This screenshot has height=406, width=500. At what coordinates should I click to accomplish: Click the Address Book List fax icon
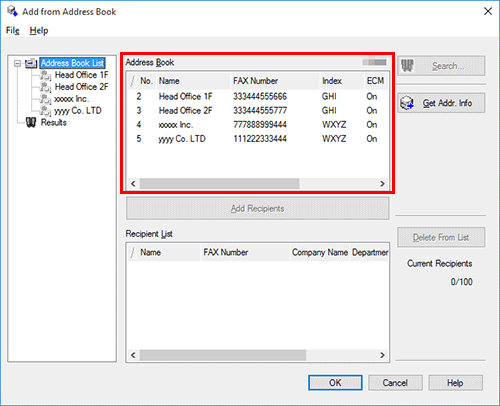(31, 63)
